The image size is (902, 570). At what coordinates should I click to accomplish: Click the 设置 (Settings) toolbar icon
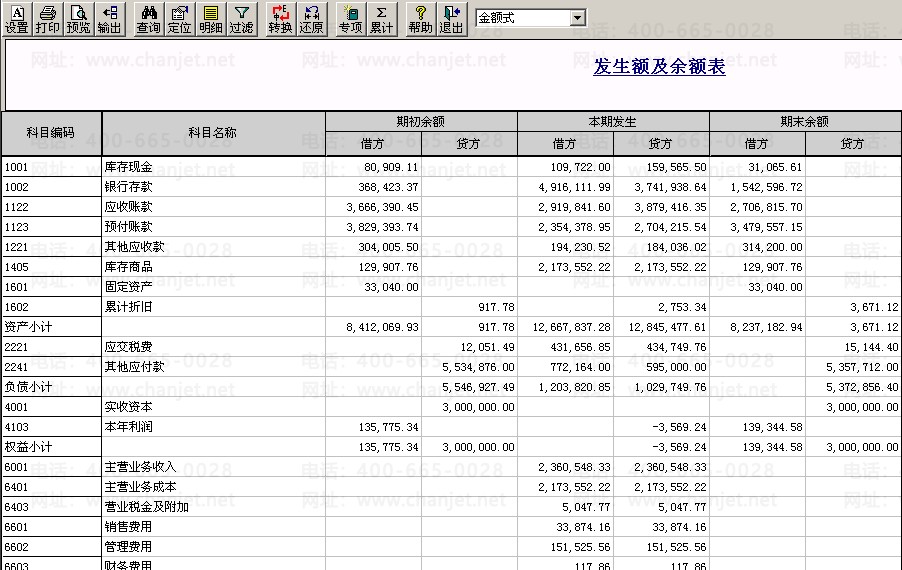(17, 19)
